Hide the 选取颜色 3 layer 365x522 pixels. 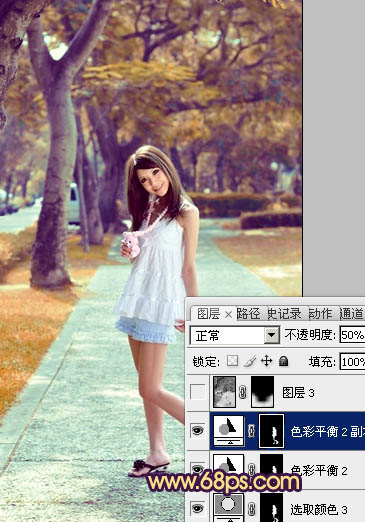pyautogui.click(x=197, y=508)
